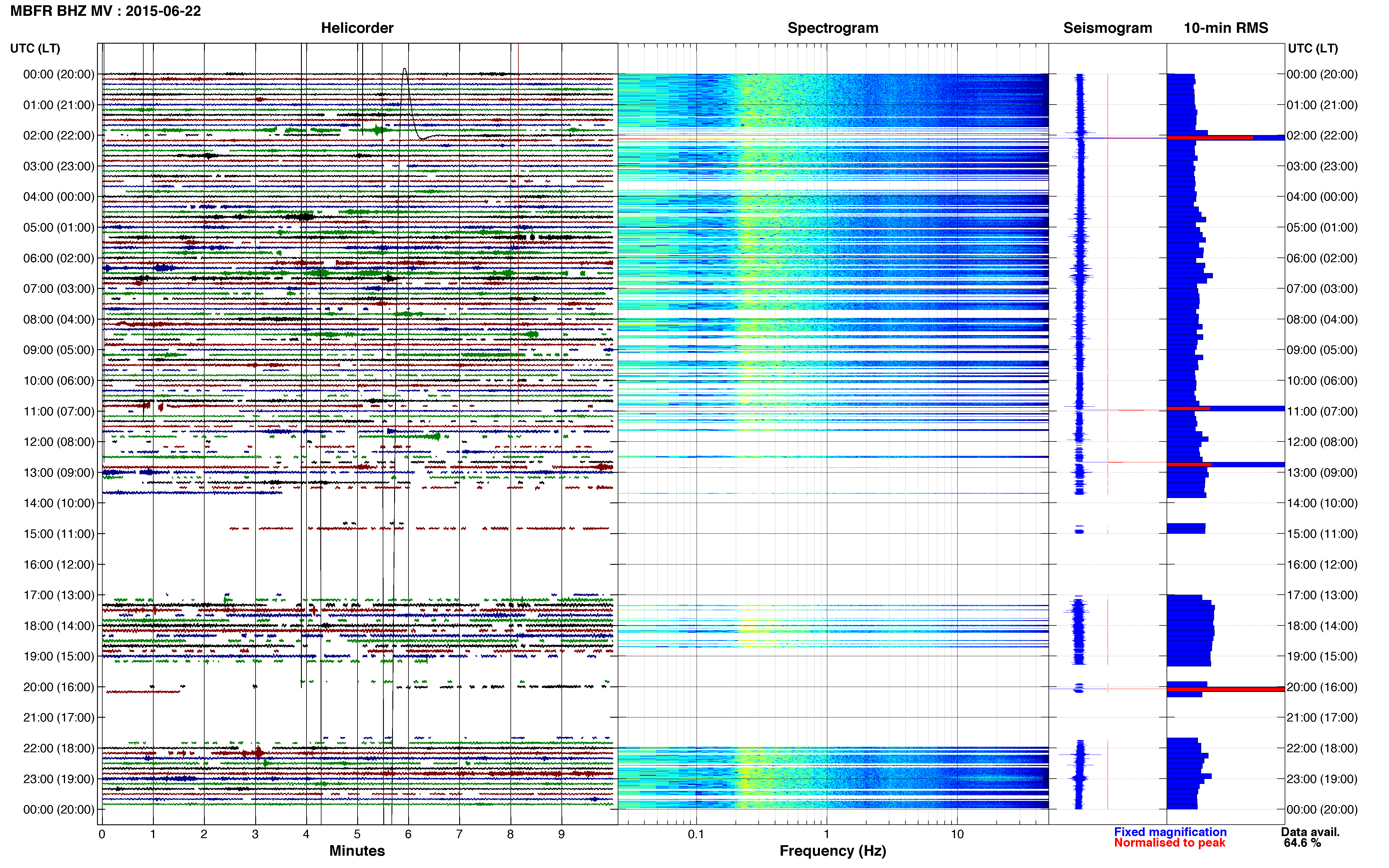Screen dimensions: 1389x868
Task: Click the red RMS peak bar near 20:00
Action: pyautogui.click(x=1225, y=689)
